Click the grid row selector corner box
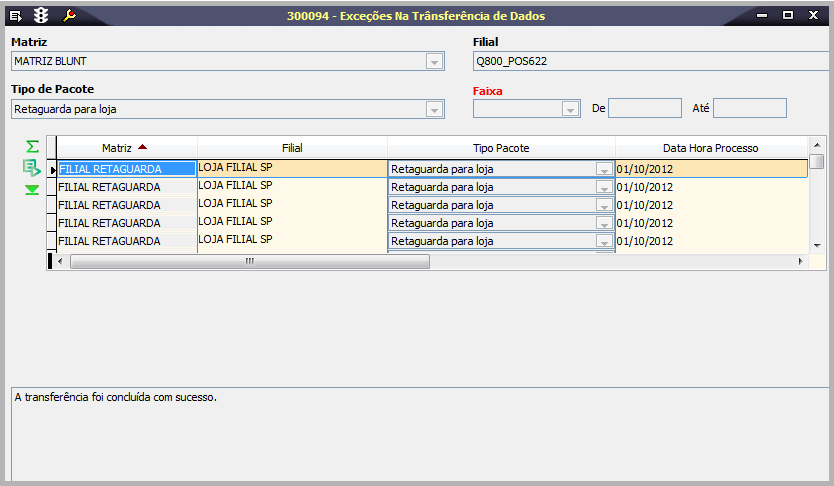 point(51,147)
